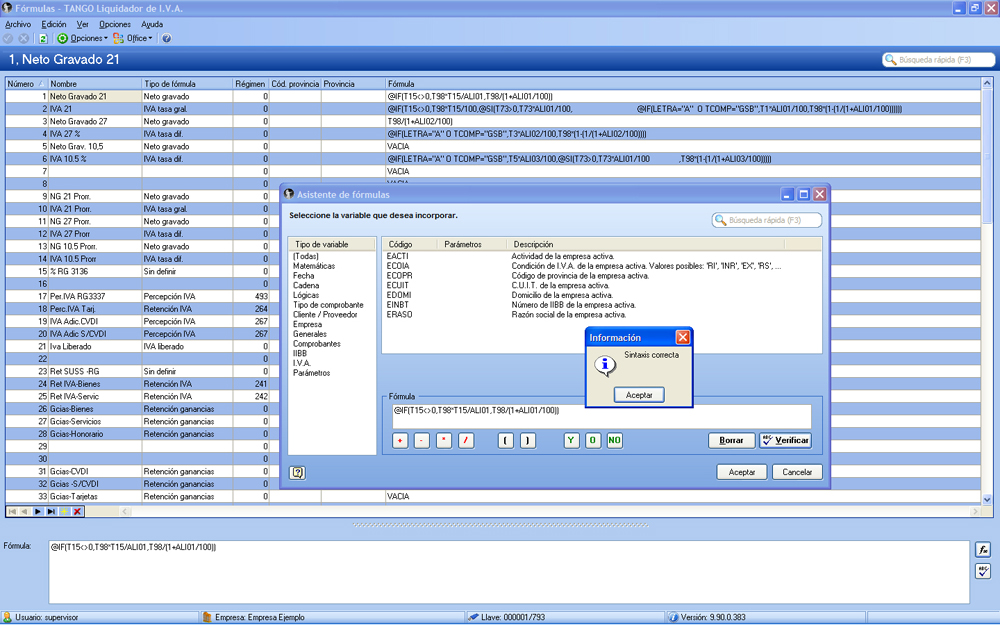1000x625 pixels.
Task: Sort grid by Número column header
Action: pos(26,84)
